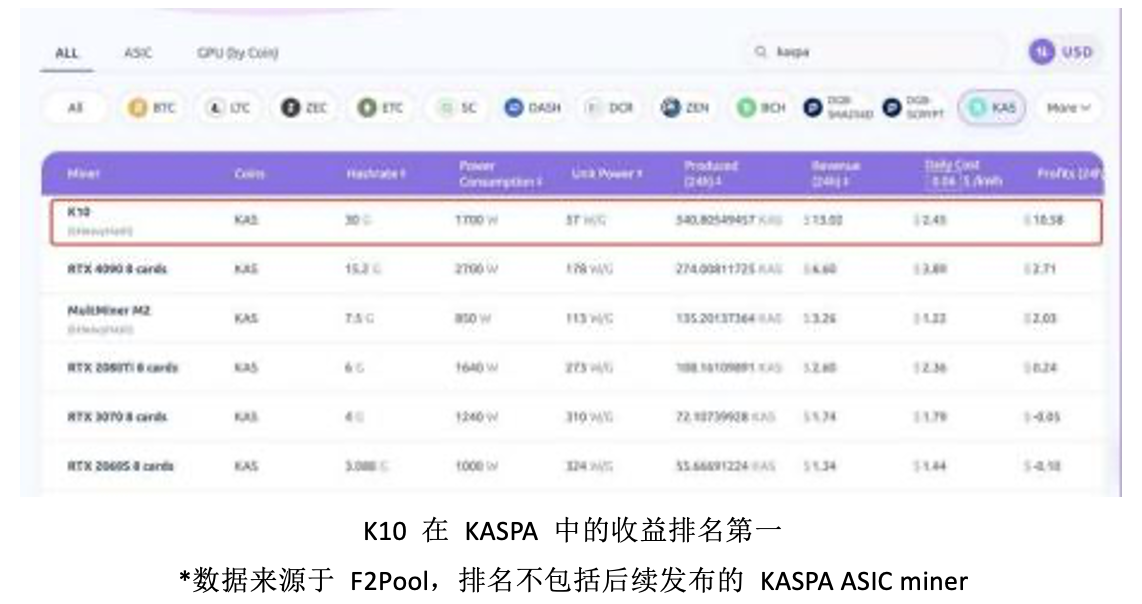Toggle the DGB SHA256D filter

pyautogui.click(x=837, y=108)
